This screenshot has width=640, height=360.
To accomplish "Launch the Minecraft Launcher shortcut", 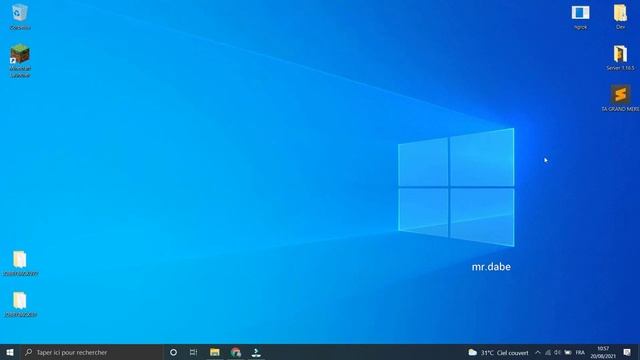I will pyautogui.click(x=20, y=60).
